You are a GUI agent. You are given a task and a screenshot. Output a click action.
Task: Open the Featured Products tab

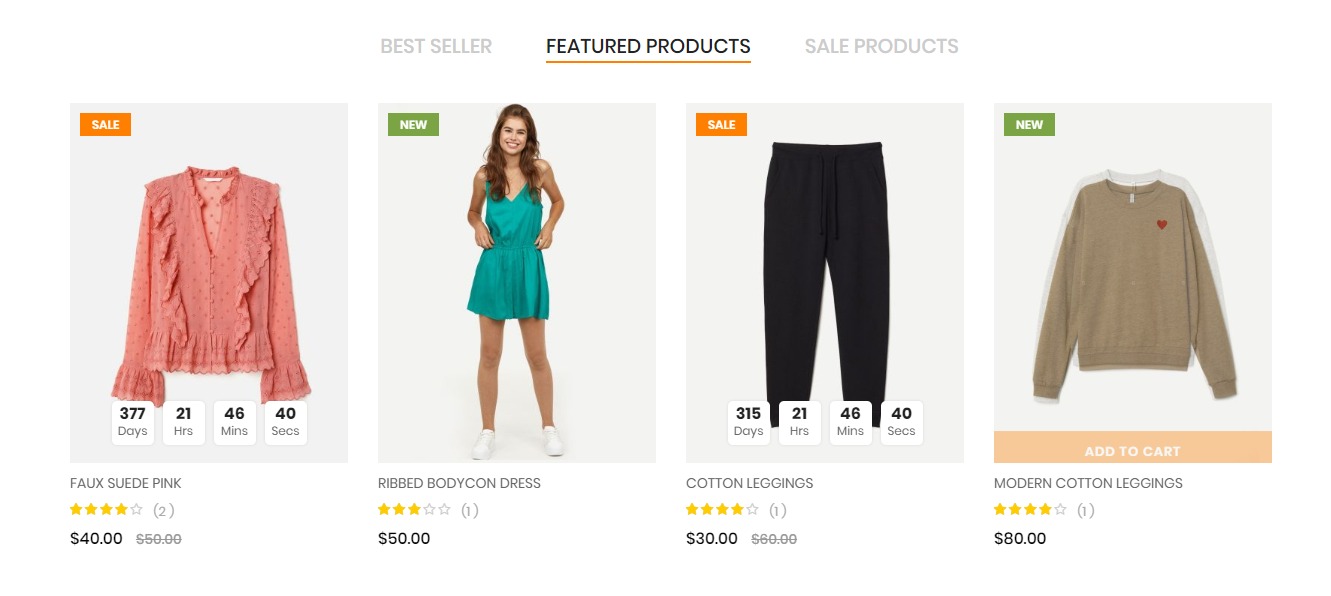tap(648, 46)
